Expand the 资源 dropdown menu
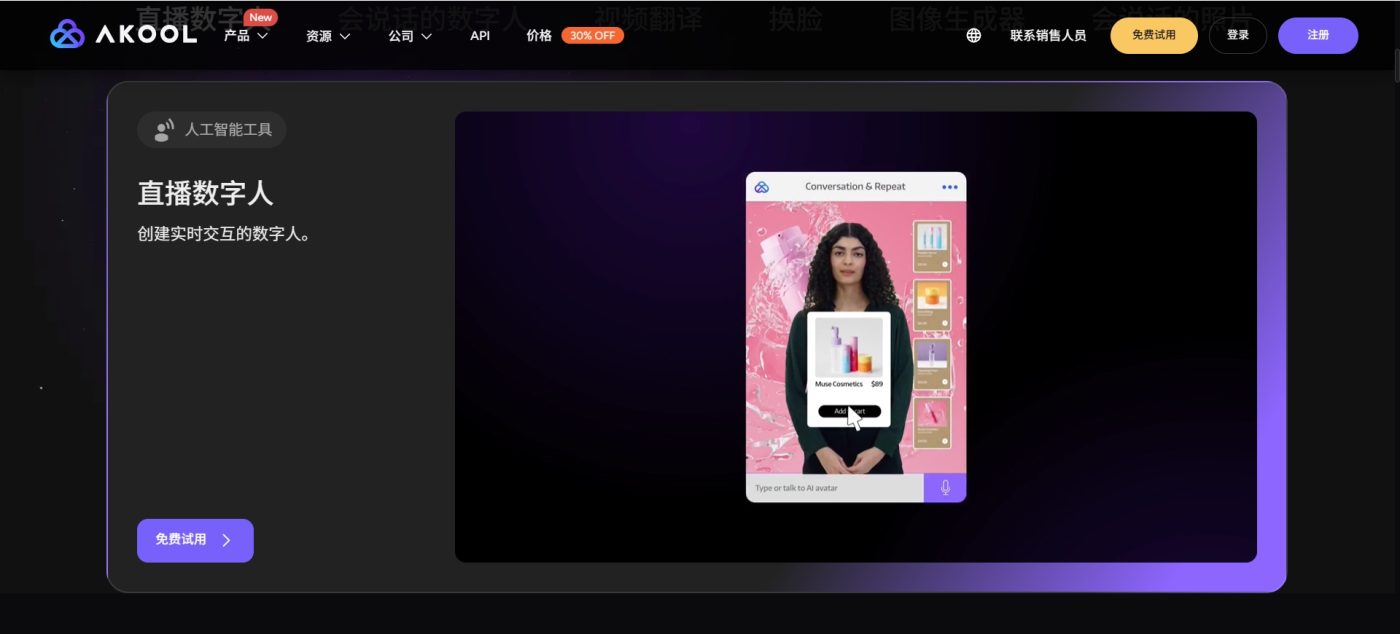 coord(328,36)
